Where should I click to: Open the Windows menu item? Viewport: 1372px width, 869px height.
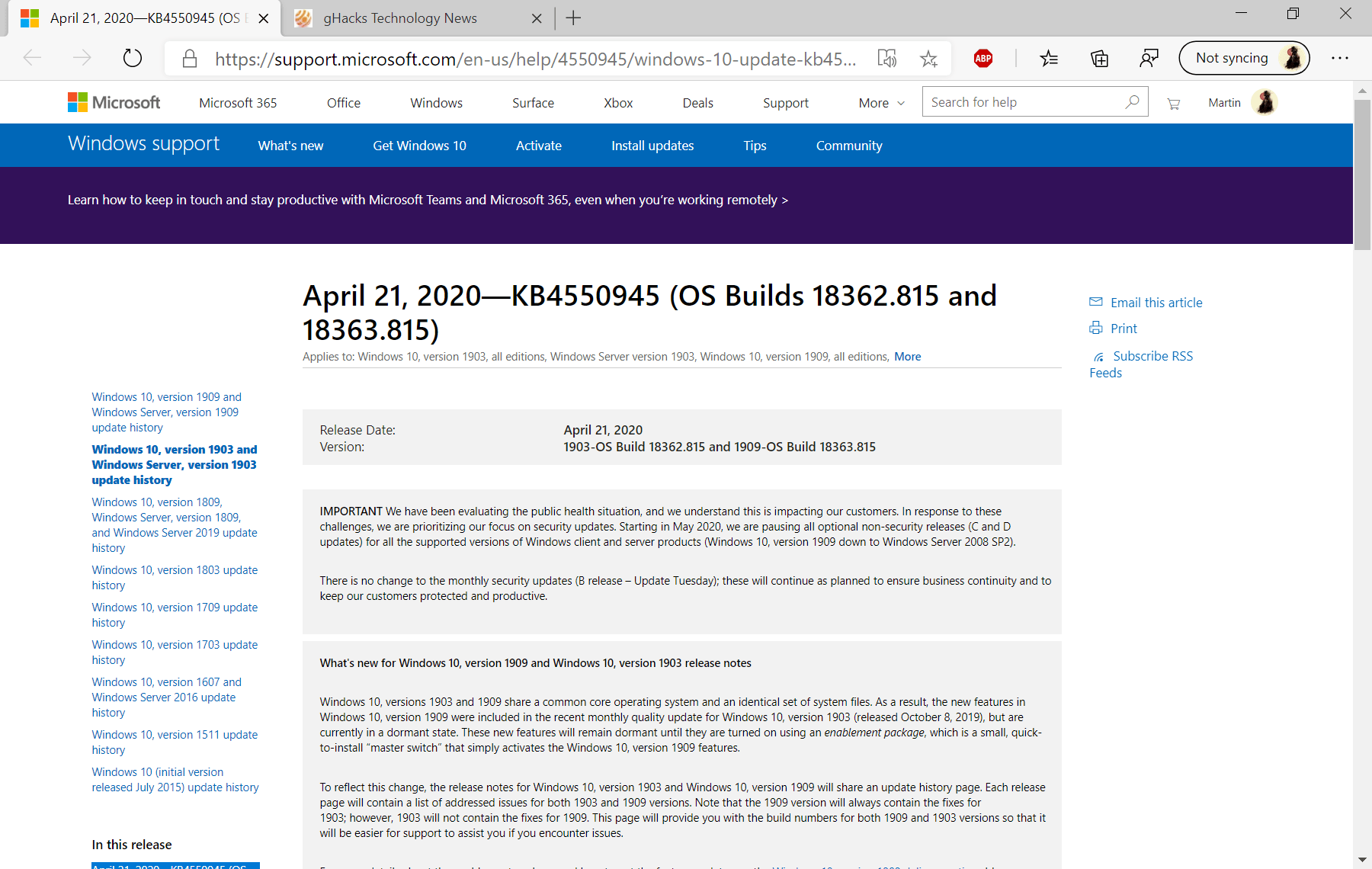click(x=436, y=103)
